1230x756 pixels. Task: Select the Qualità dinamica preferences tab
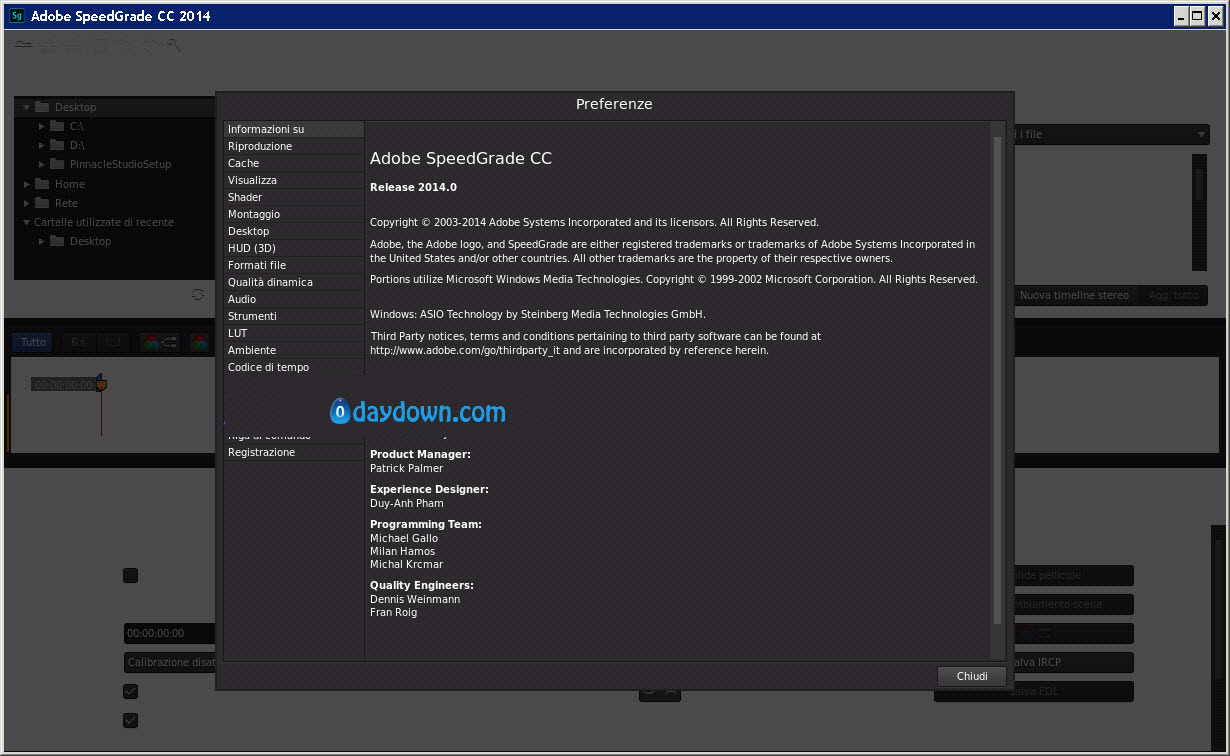(x=294, y=282)
